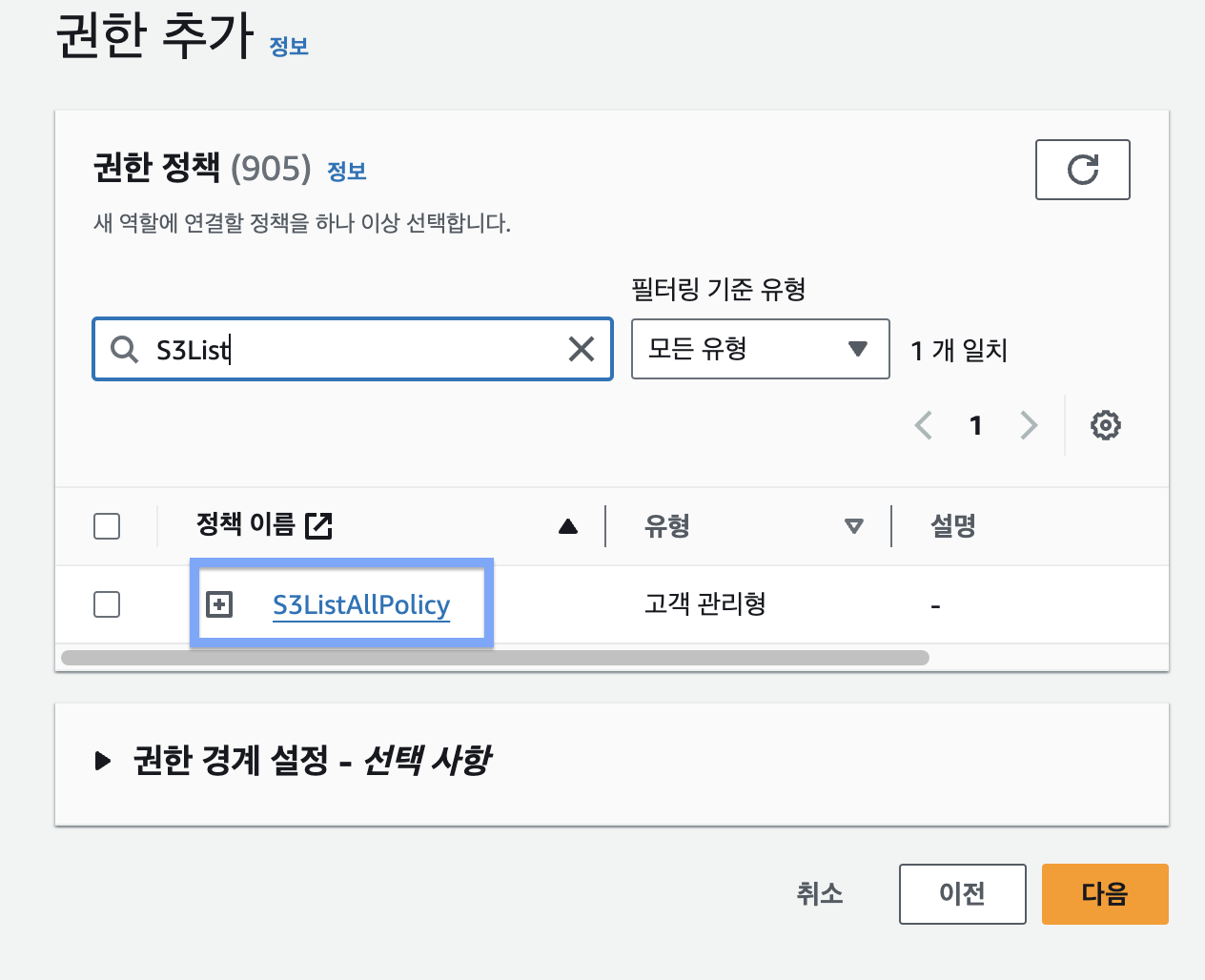
Task: Toggle the select-all policies checkbox
Action: [x=107, y=526]
